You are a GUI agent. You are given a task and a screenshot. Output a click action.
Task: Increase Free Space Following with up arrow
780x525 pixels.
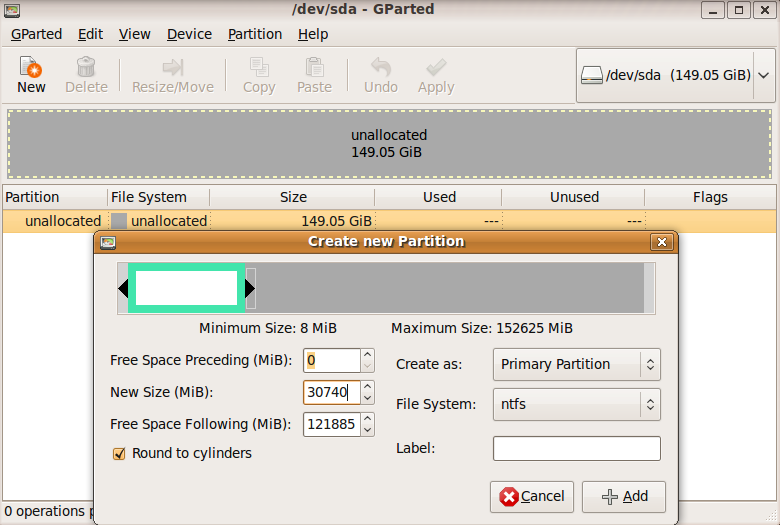coord(367,418)
